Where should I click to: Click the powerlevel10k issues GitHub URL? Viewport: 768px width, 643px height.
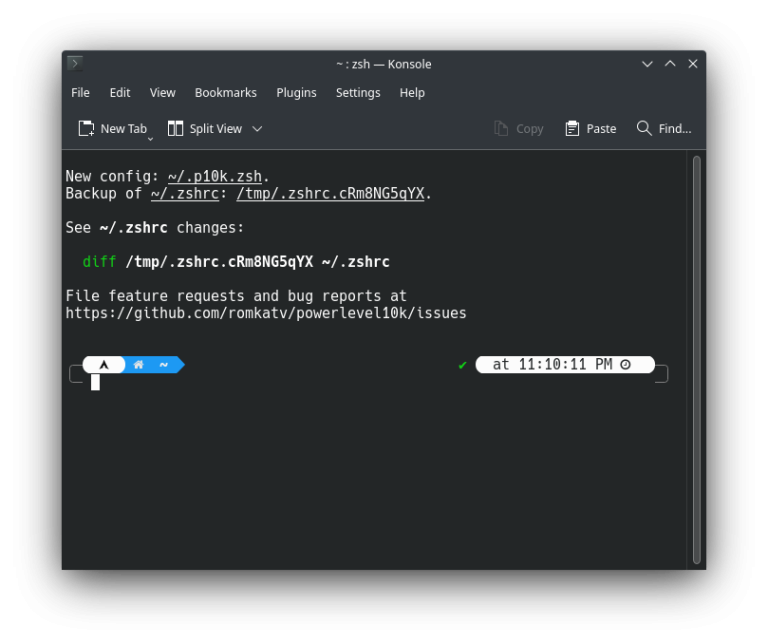tap(266, 313)
